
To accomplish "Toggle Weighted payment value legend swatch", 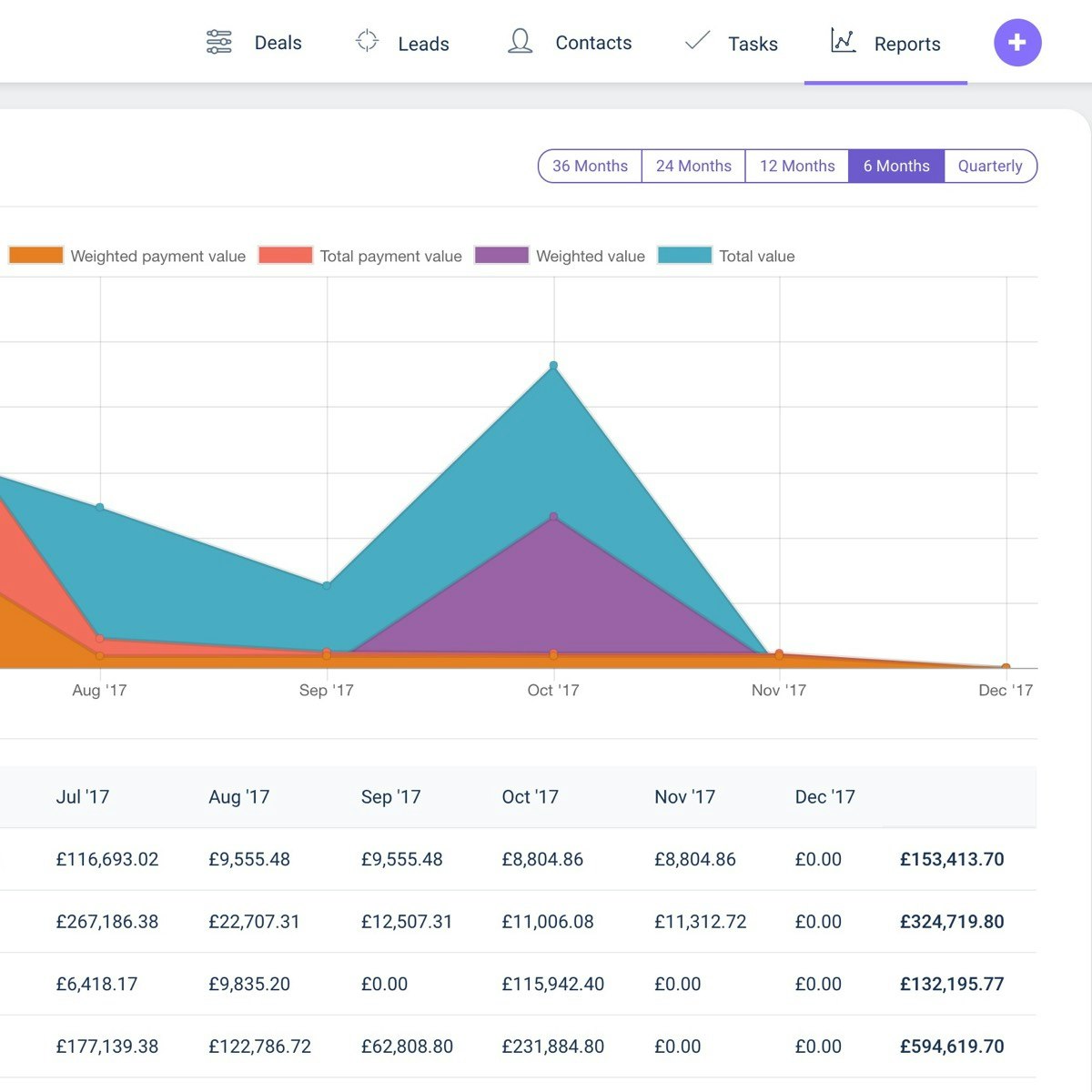I will (36, 256).
